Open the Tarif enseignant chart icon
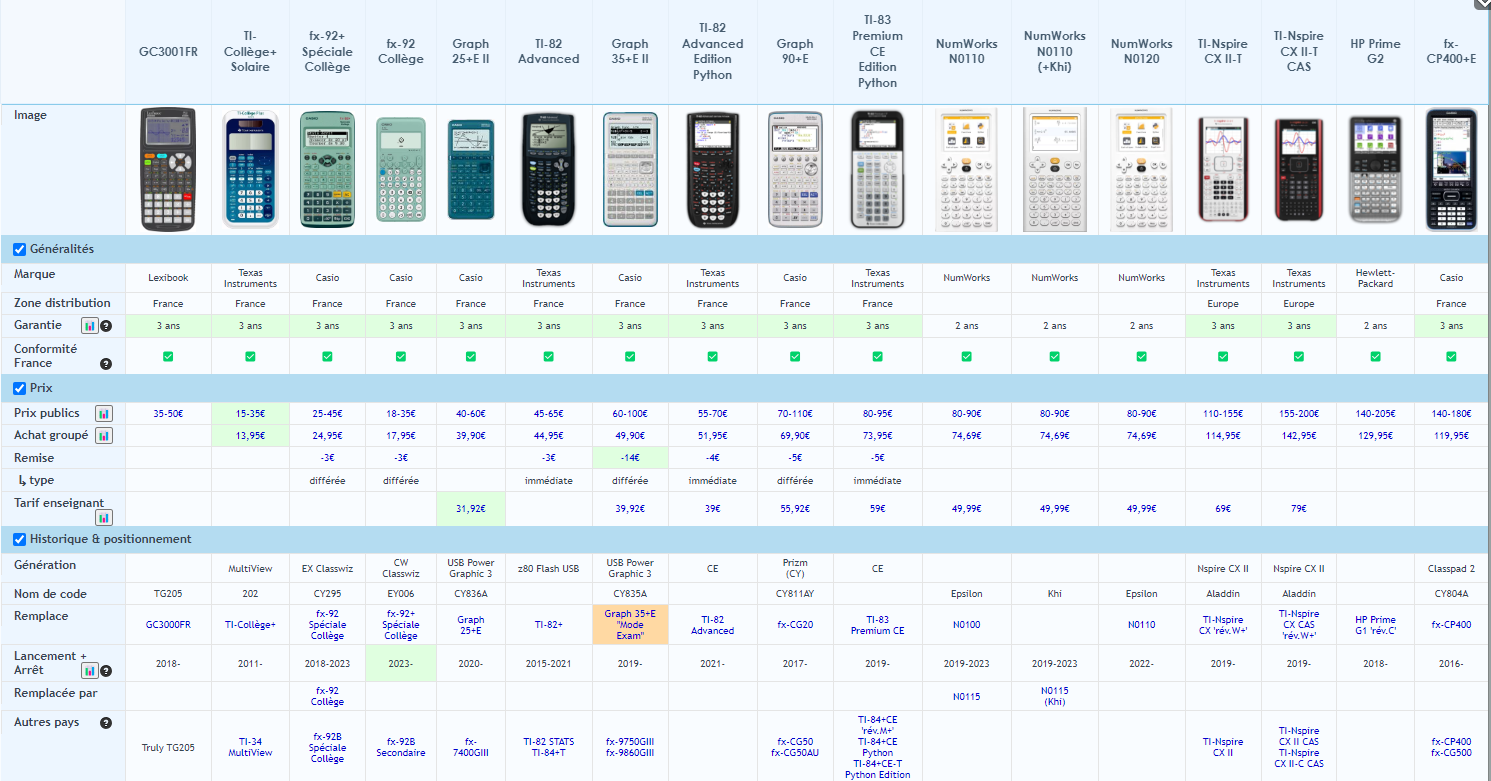This screenshot has width=1491, height=781. (103, 517)
